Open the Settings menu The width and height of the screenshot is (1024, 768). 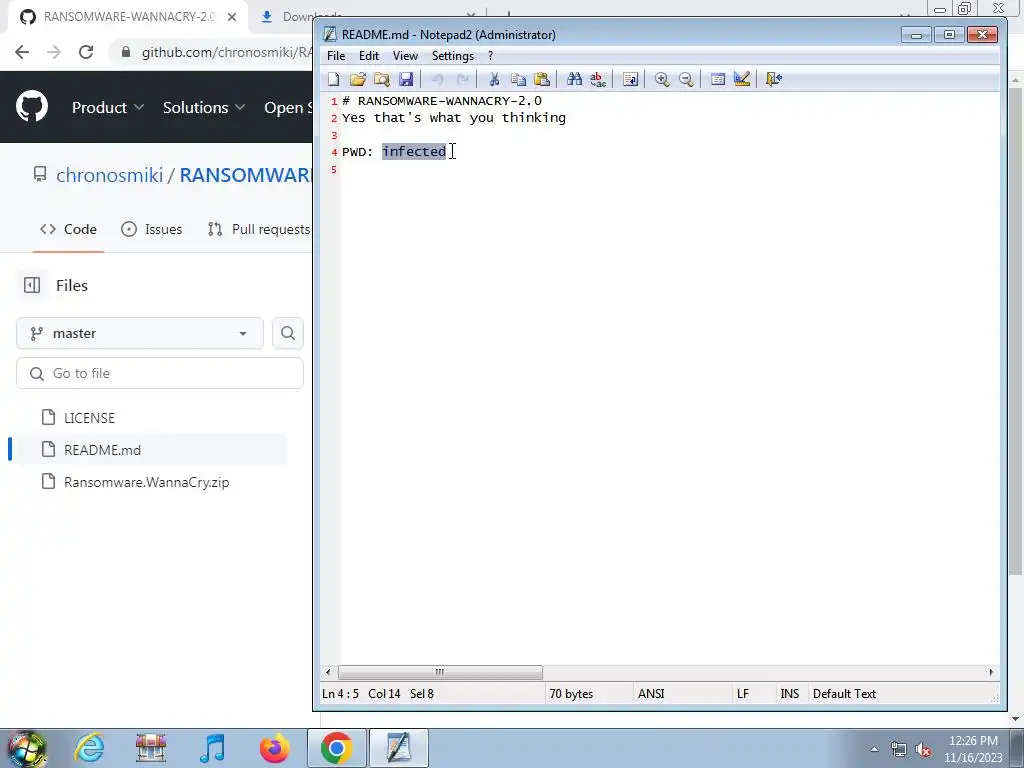[453, 56]
